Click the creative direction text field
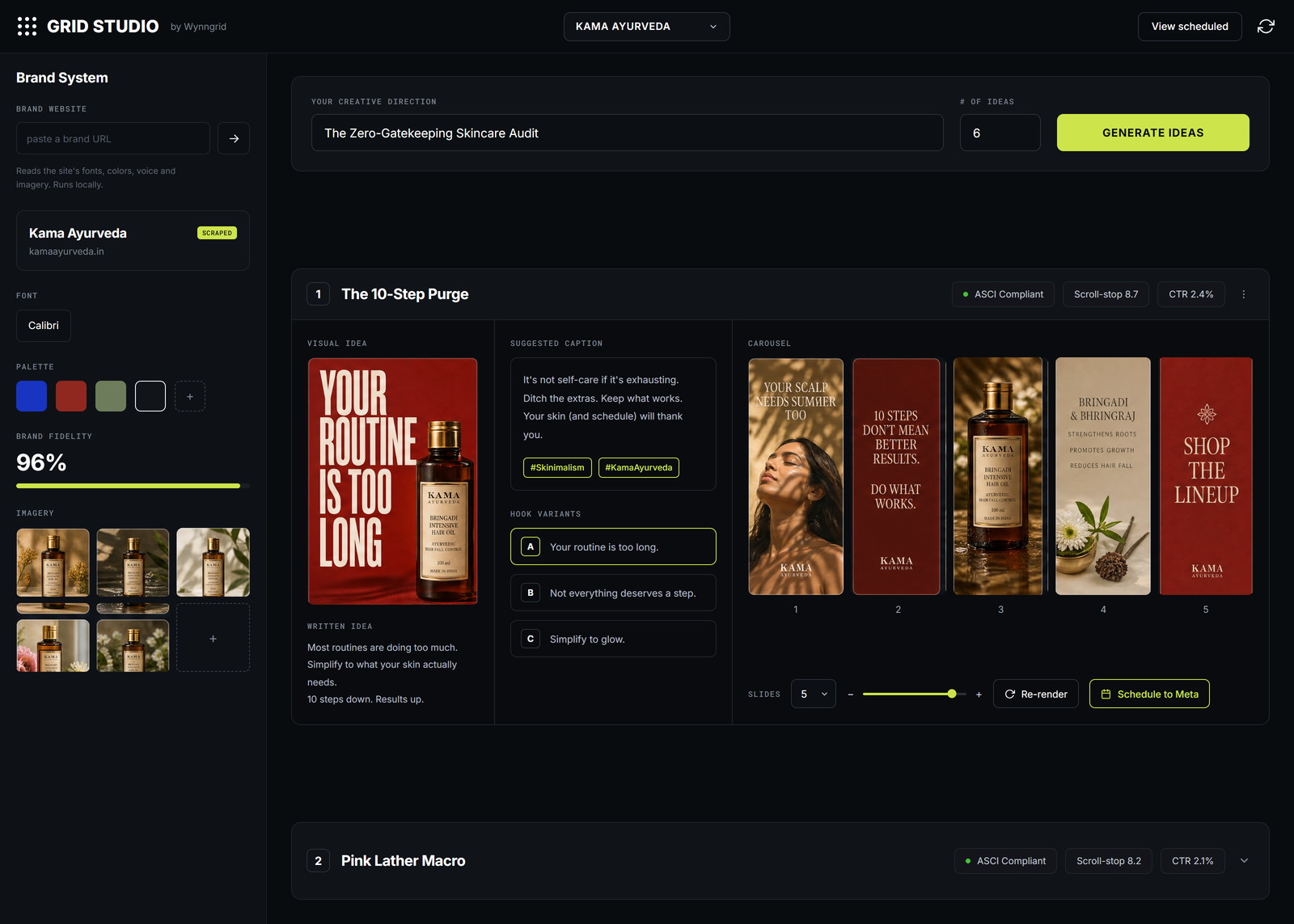Screen dimensions: 1294x924 click(x=627, y=133)
